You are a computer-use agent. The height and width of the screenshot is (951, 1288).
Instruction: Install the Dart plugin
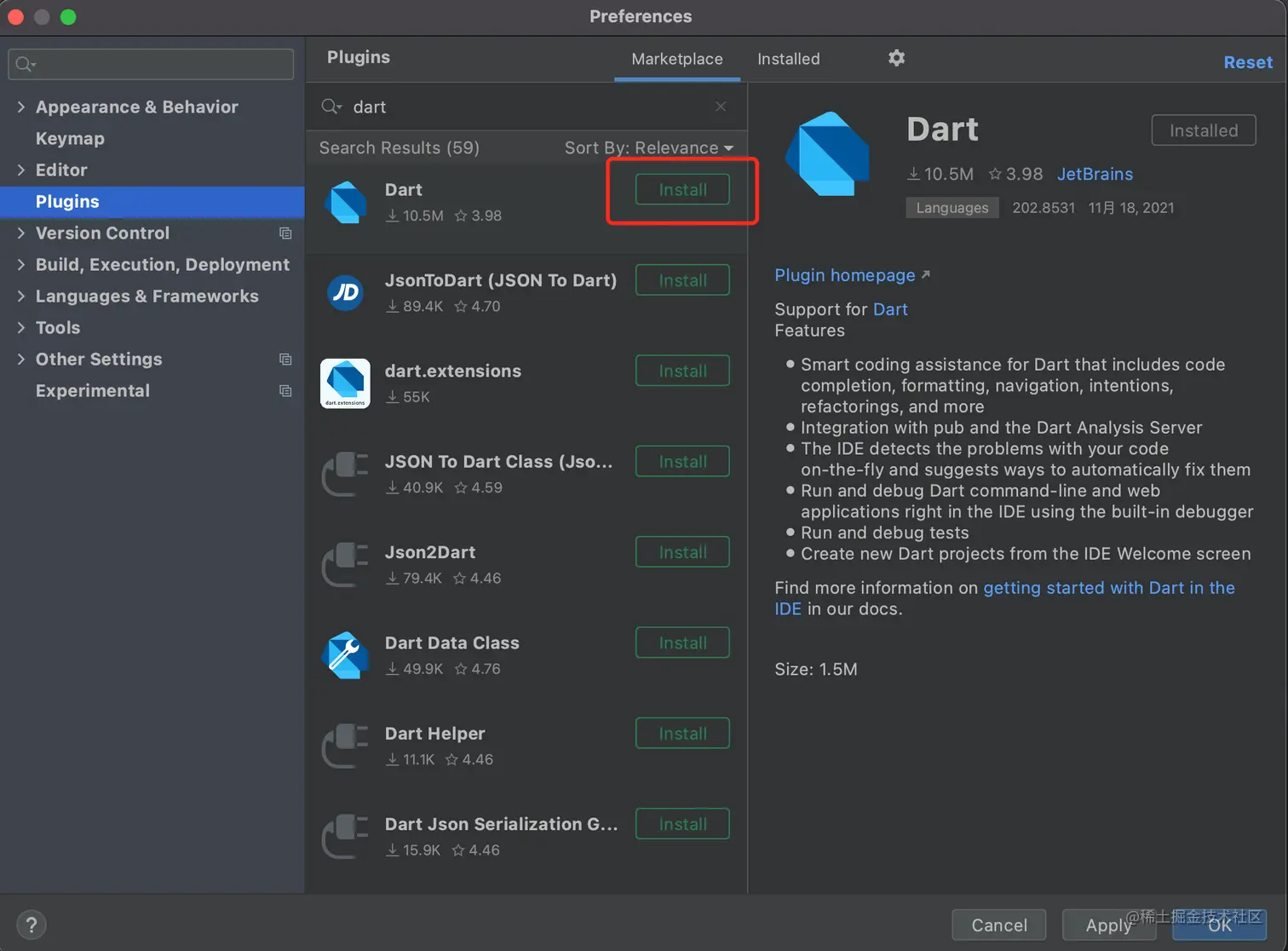point(682,190)
